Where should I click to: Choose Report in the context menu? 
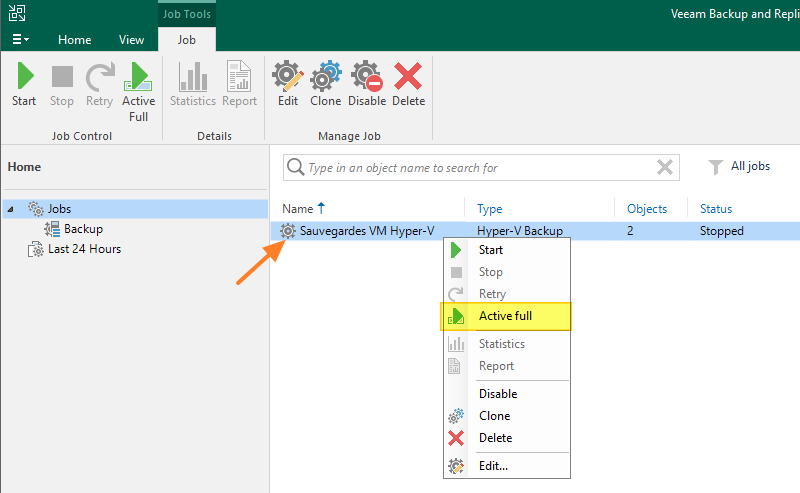507,366
